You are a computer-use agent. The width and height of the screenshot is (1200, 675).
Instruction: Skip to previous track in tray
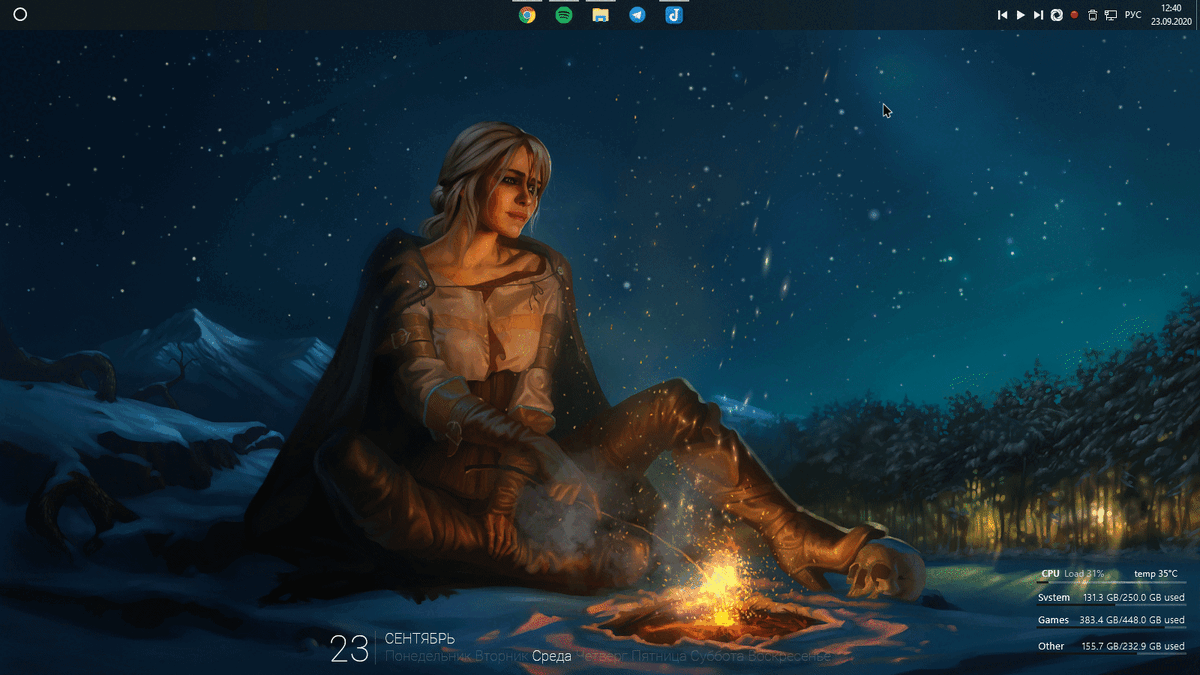[x=1002, y=15]
